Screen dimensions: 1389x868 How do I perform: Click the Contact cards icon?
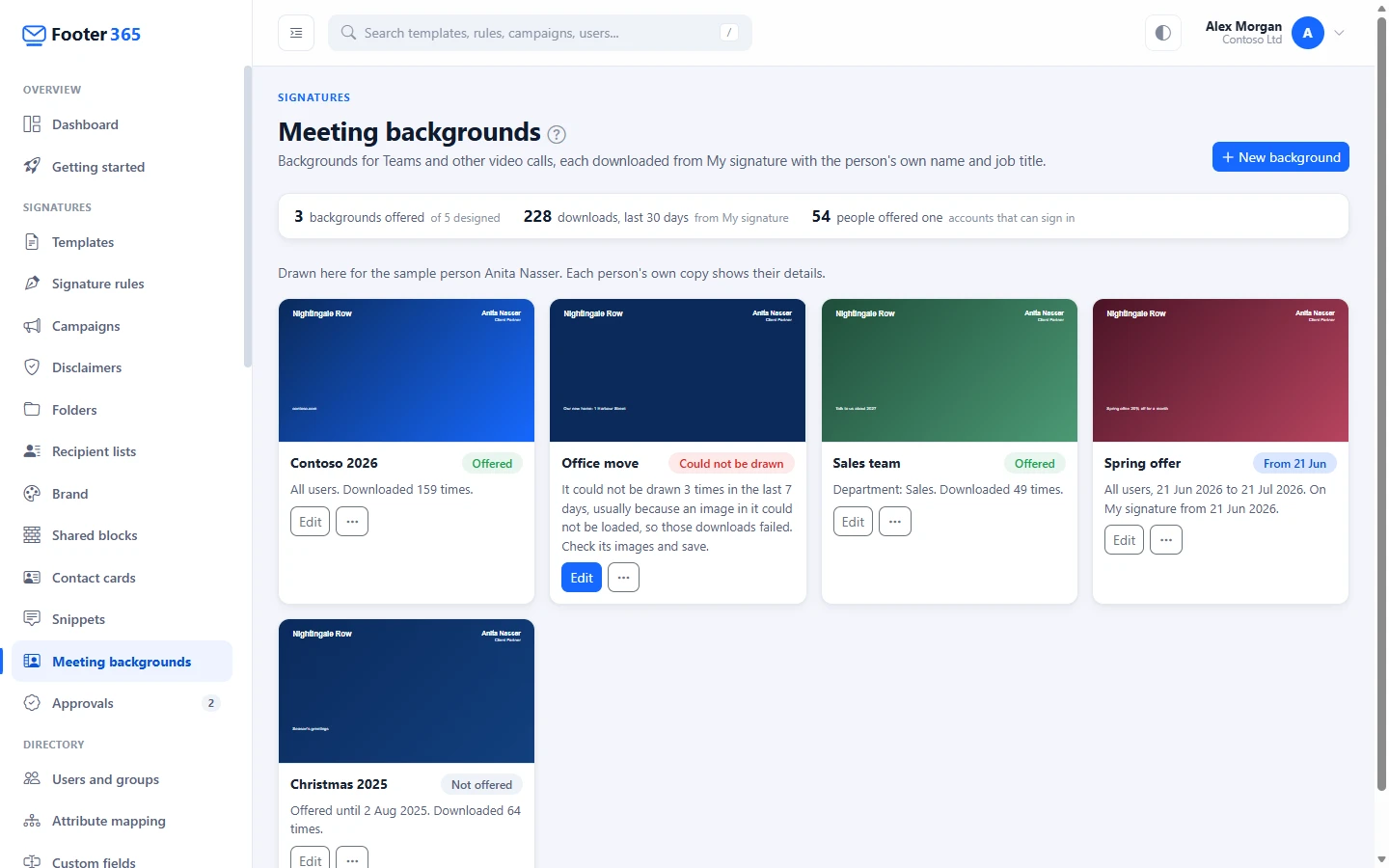coord(32,578)
